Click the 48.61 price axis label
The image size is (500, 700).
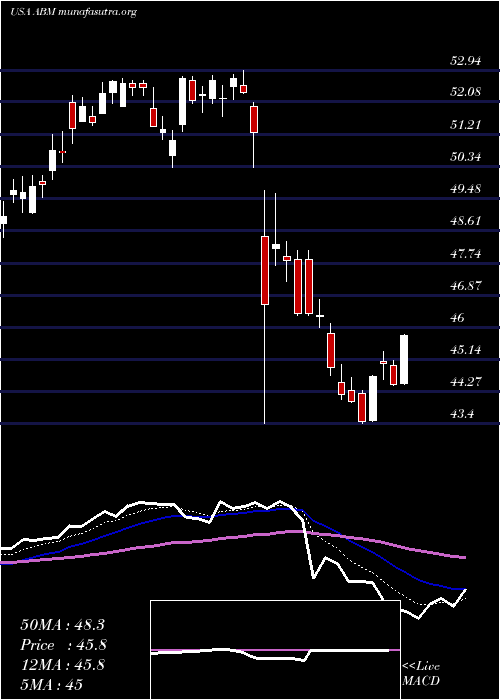[x=466, y=221]
